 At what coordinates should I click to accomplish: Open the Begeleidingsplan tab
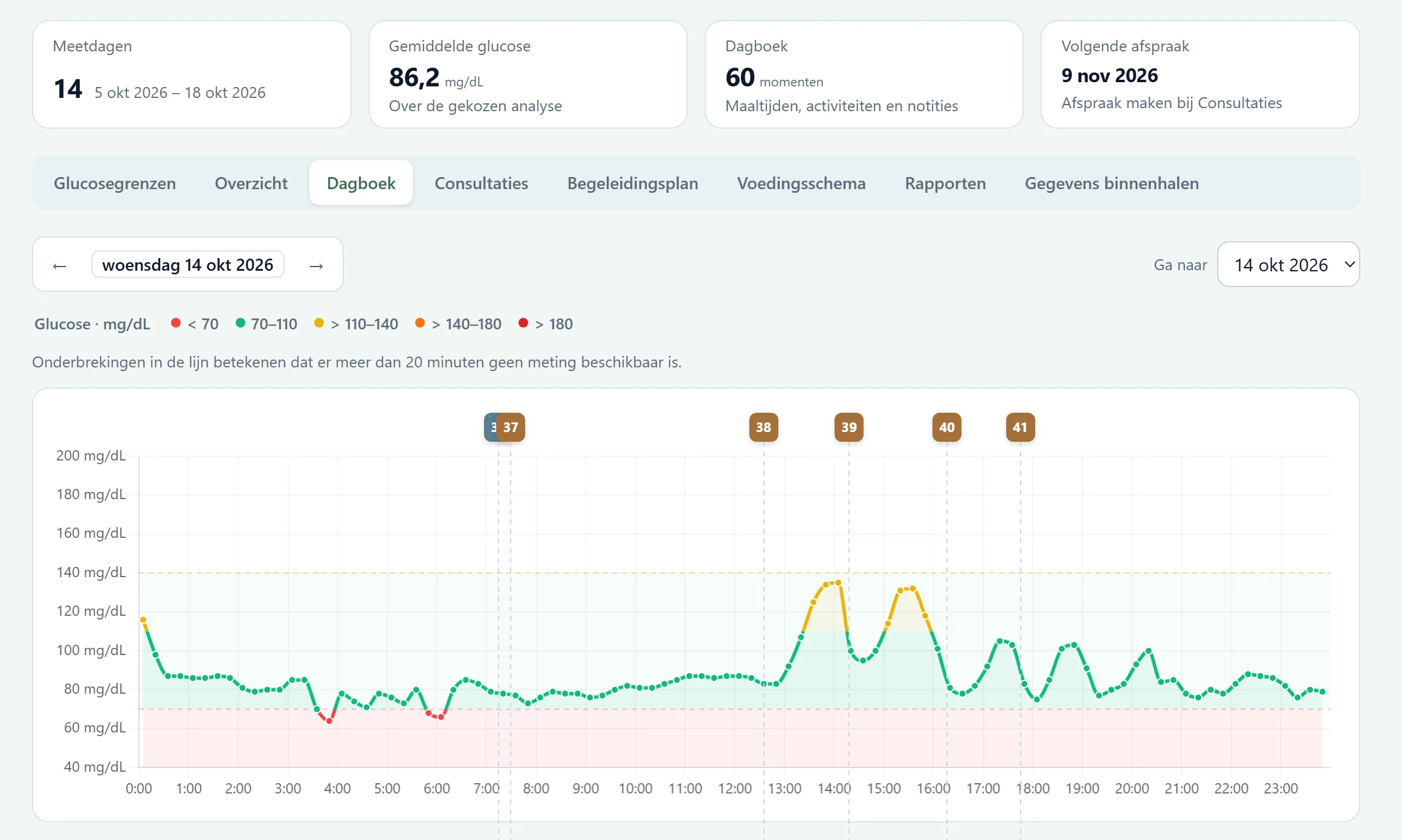(x=633, y=183)
